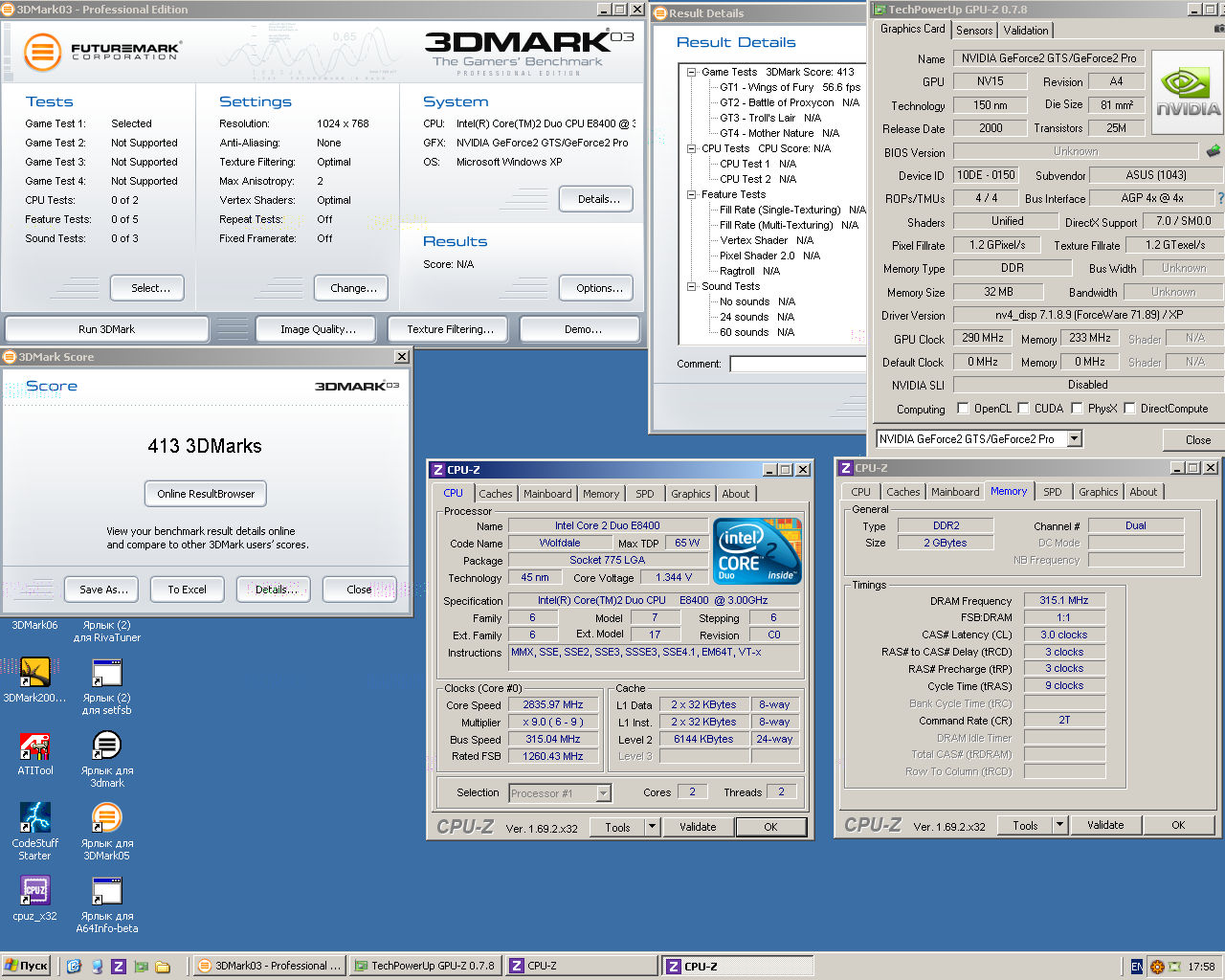Click the Intel Core 2 Duo logo
The height and width of the screenshot is (980, 1225).
point(758,551)
